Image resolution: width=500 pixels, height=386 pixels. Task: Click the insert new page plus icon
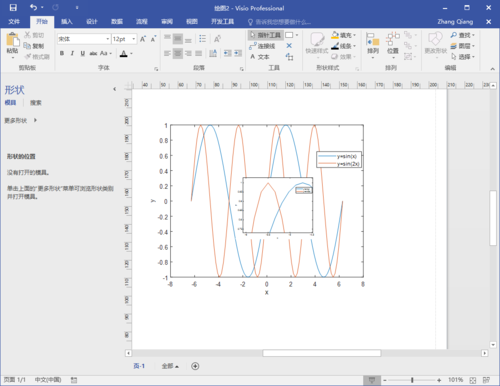(x=195, y=366)
